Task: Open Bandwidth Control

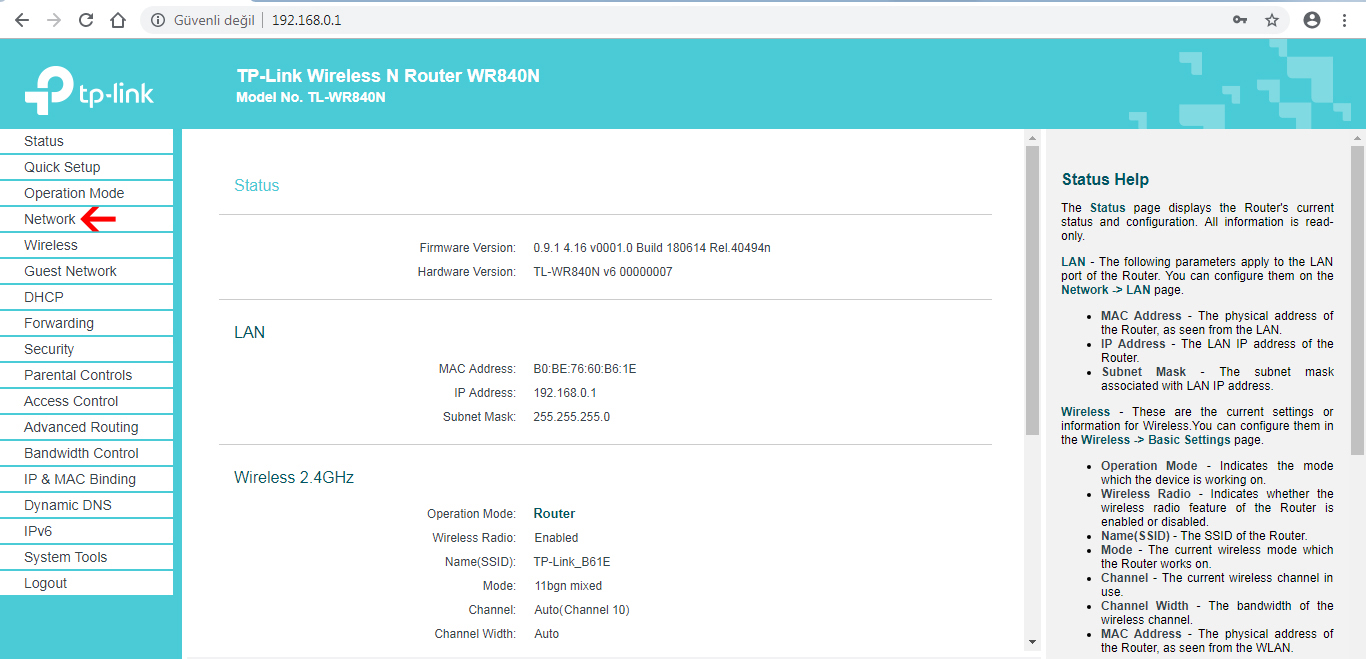Action: (87, 453)
